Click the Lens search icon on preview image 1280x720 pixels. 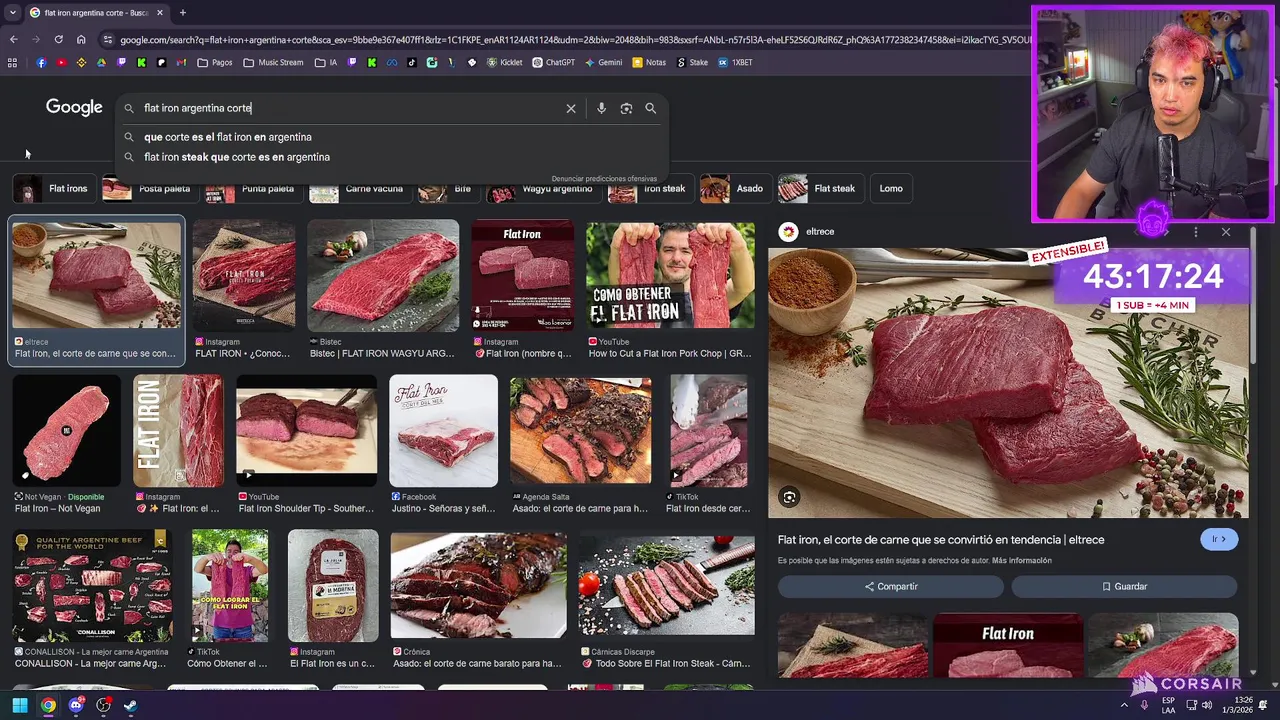click(790, 497)
